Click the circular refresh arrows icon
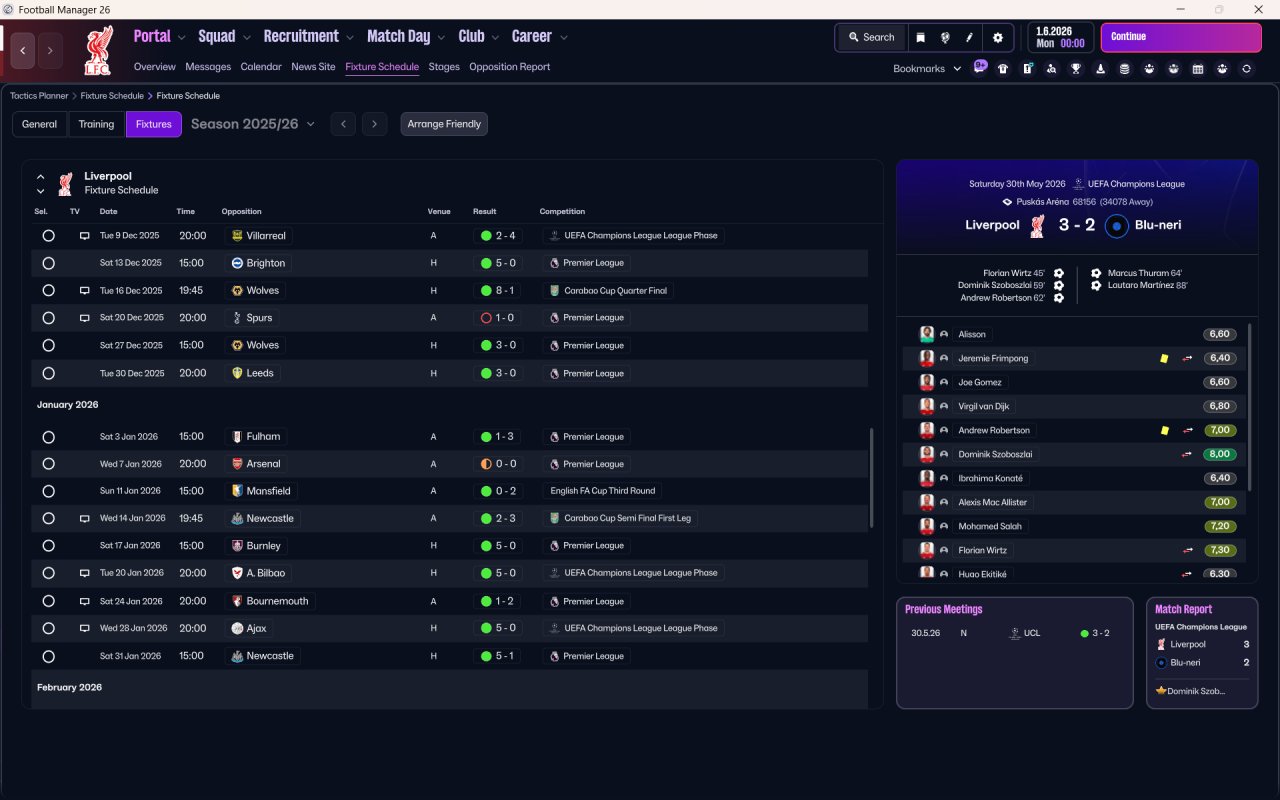Image resolution: width=1280 pixels, height=800 pixels. [1246, 69]
